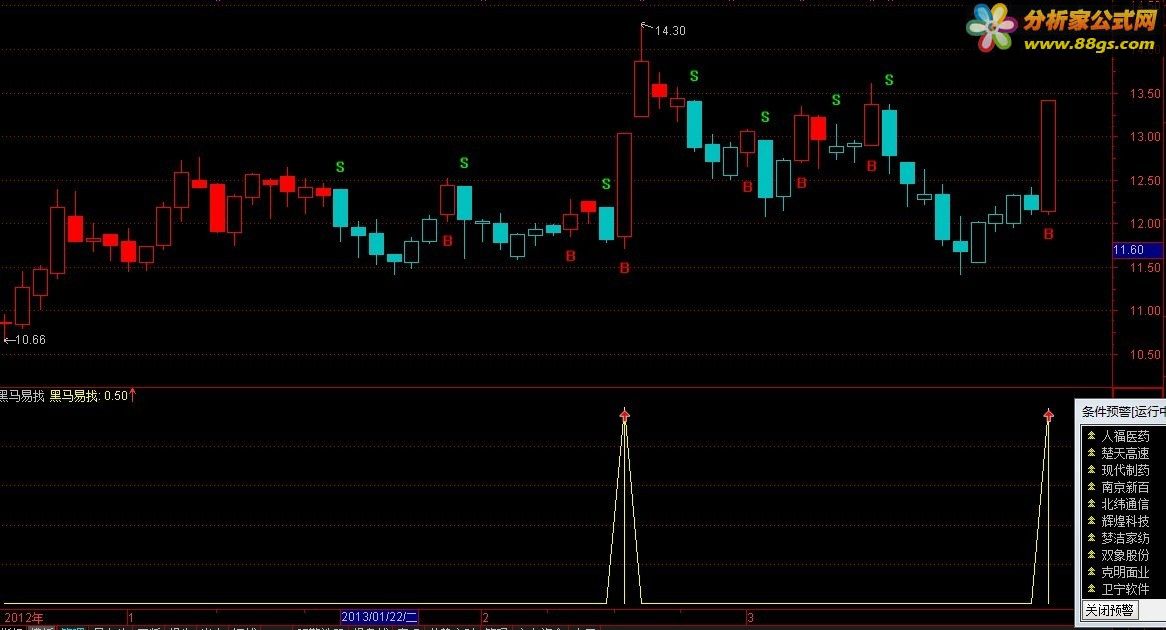Viewport: 1166px width, 630px height.
Task: Click the 2012年 label on the time axis
Action: 24,617
